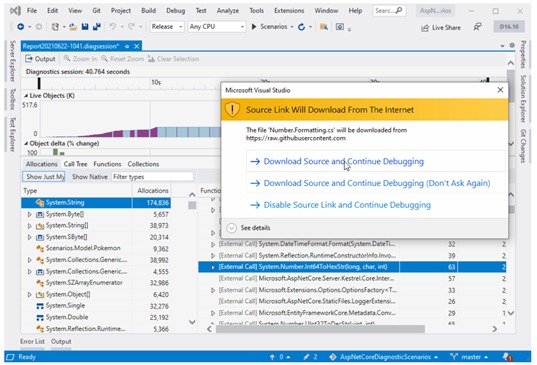
Task: Choose Disable Source Link and Continue Debugging
Action: coord(347,205)
